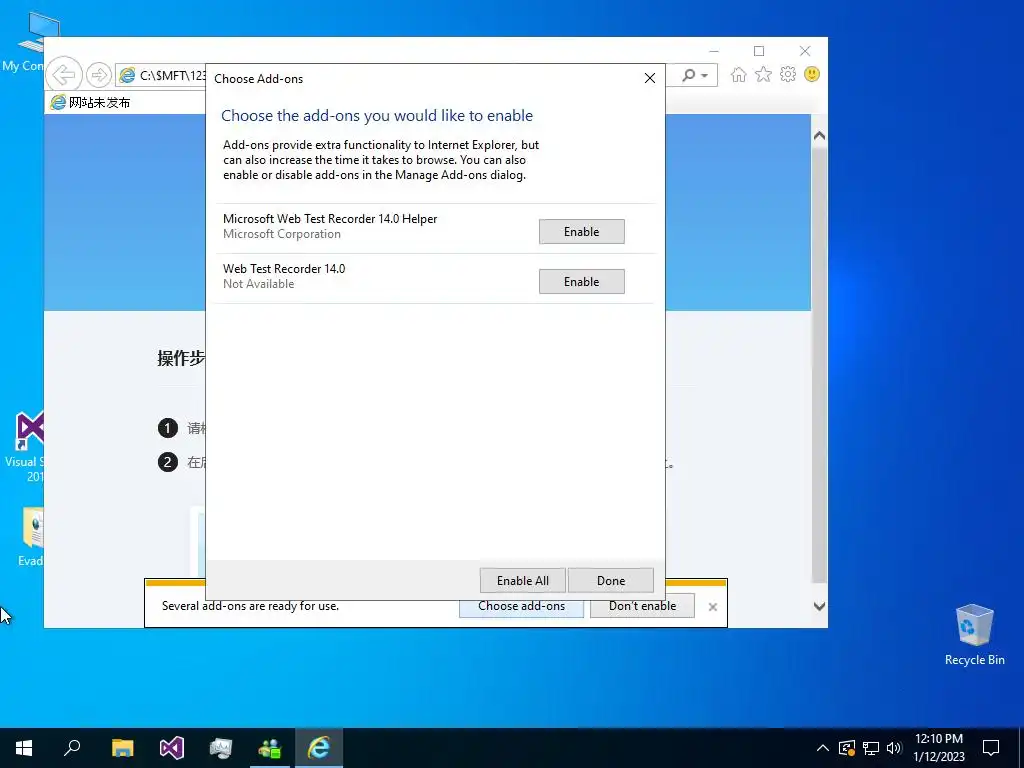Click the smiley feedback icon
The height and width of the screenshot is (768, 1024).
(x=812, y=74)
